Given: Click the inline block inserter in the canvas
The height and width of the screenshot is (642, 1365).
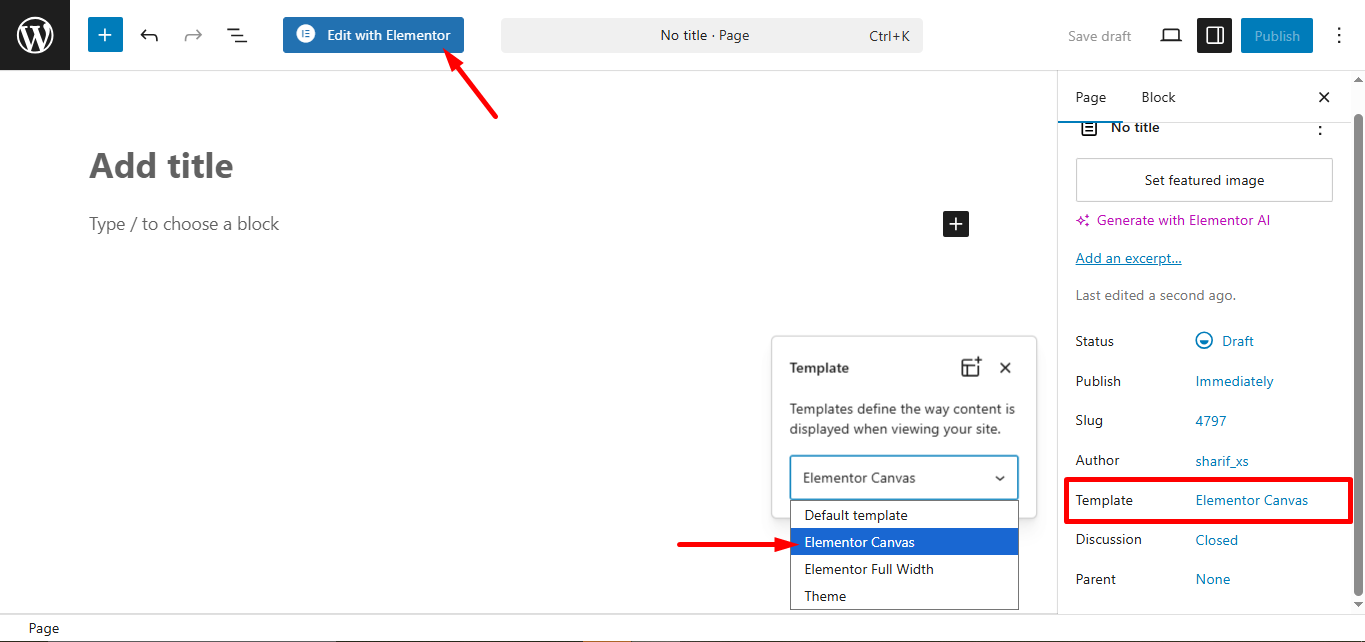Looking at the screenshot, I should [x=955, y=223].
